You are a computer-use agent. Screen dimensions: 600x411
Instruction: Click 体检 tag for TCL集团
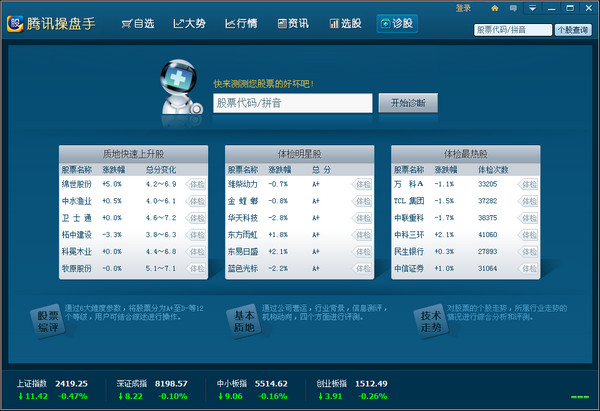point(528,201)
